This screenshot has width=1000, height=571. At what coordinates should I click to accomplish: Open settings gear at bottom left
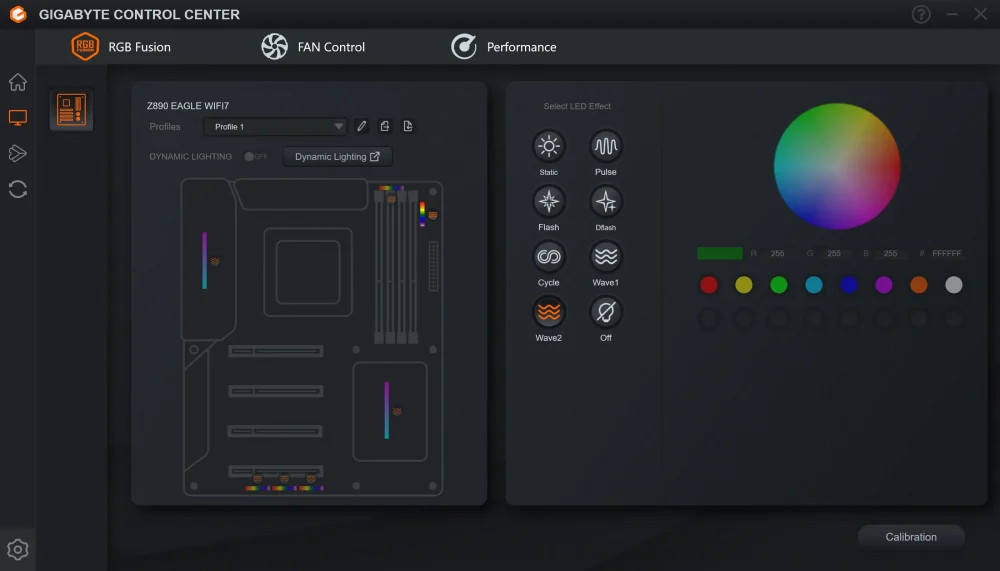(18, 549)
